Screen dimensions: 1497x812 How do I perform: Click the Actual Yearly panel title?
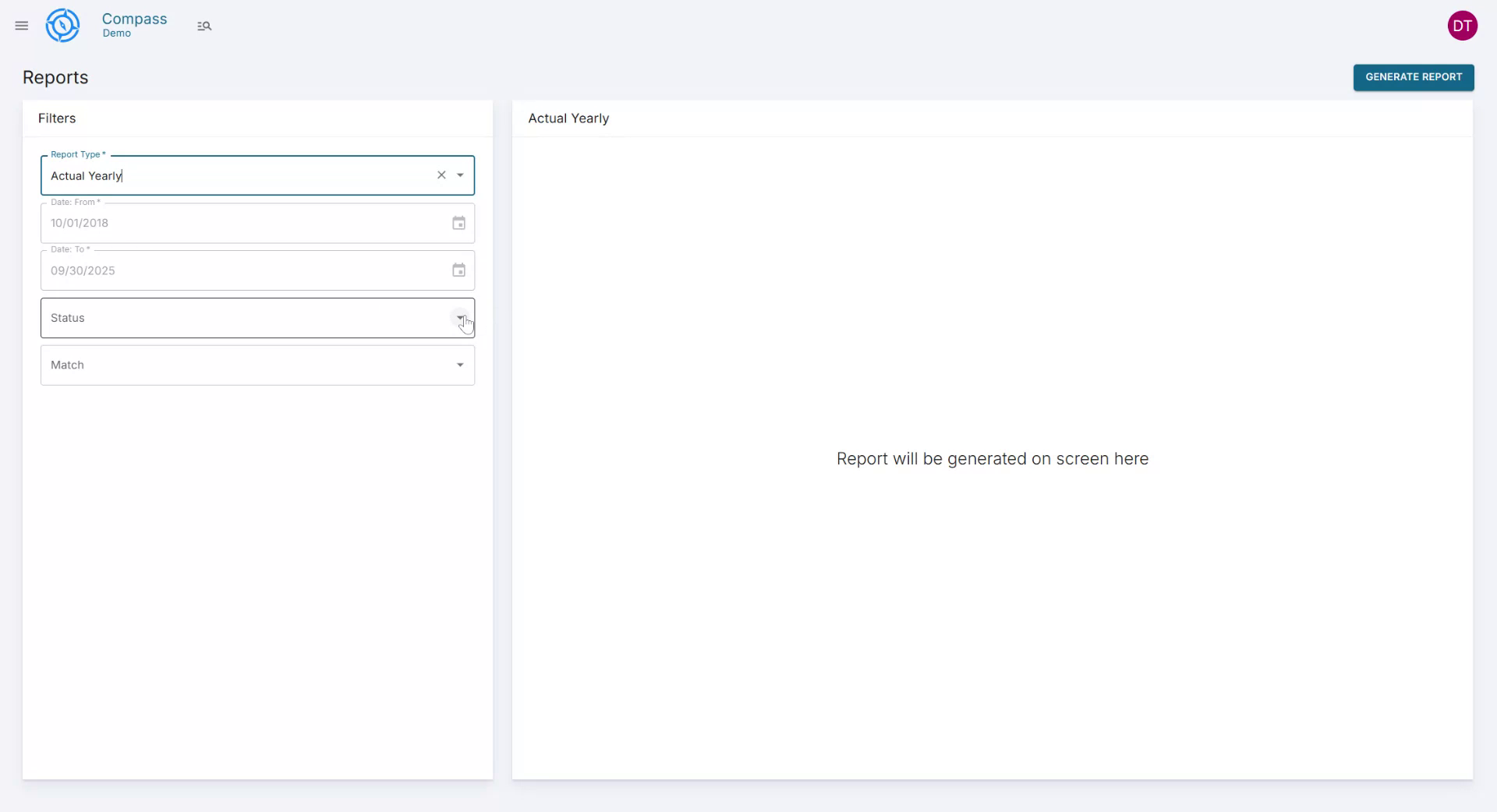568,118
